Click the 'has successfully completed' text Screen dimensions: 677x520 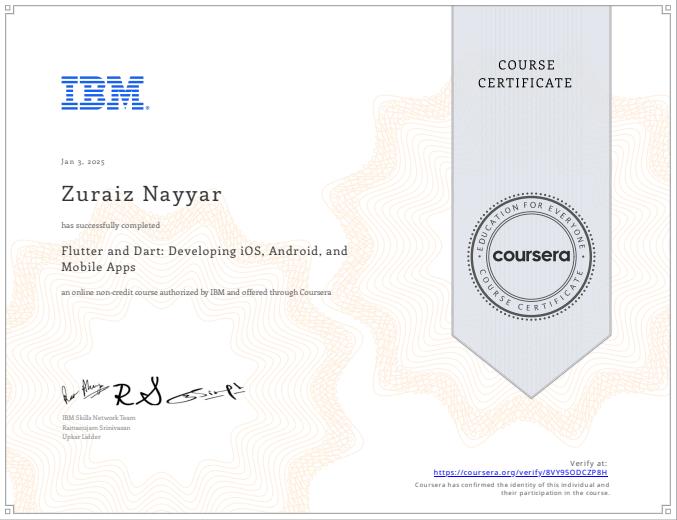point(110,226)
